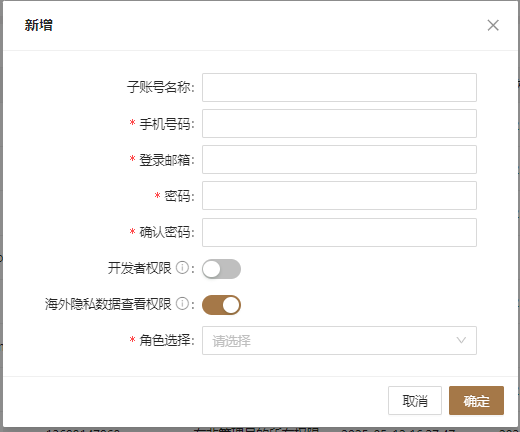Click the 角色选择 label text

(167, 340)
